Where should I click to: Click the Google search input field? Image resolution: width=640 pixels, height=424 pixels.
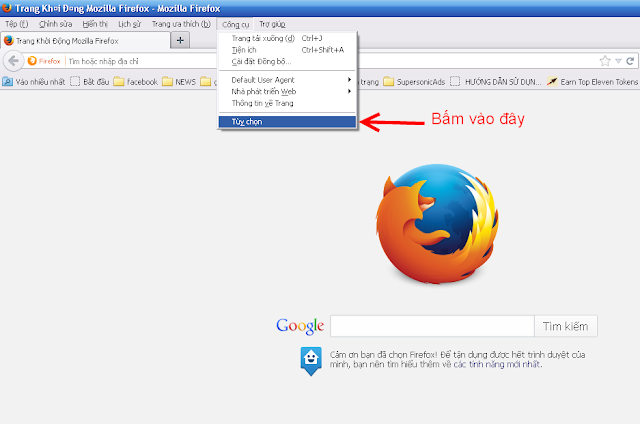pos(432,326)
